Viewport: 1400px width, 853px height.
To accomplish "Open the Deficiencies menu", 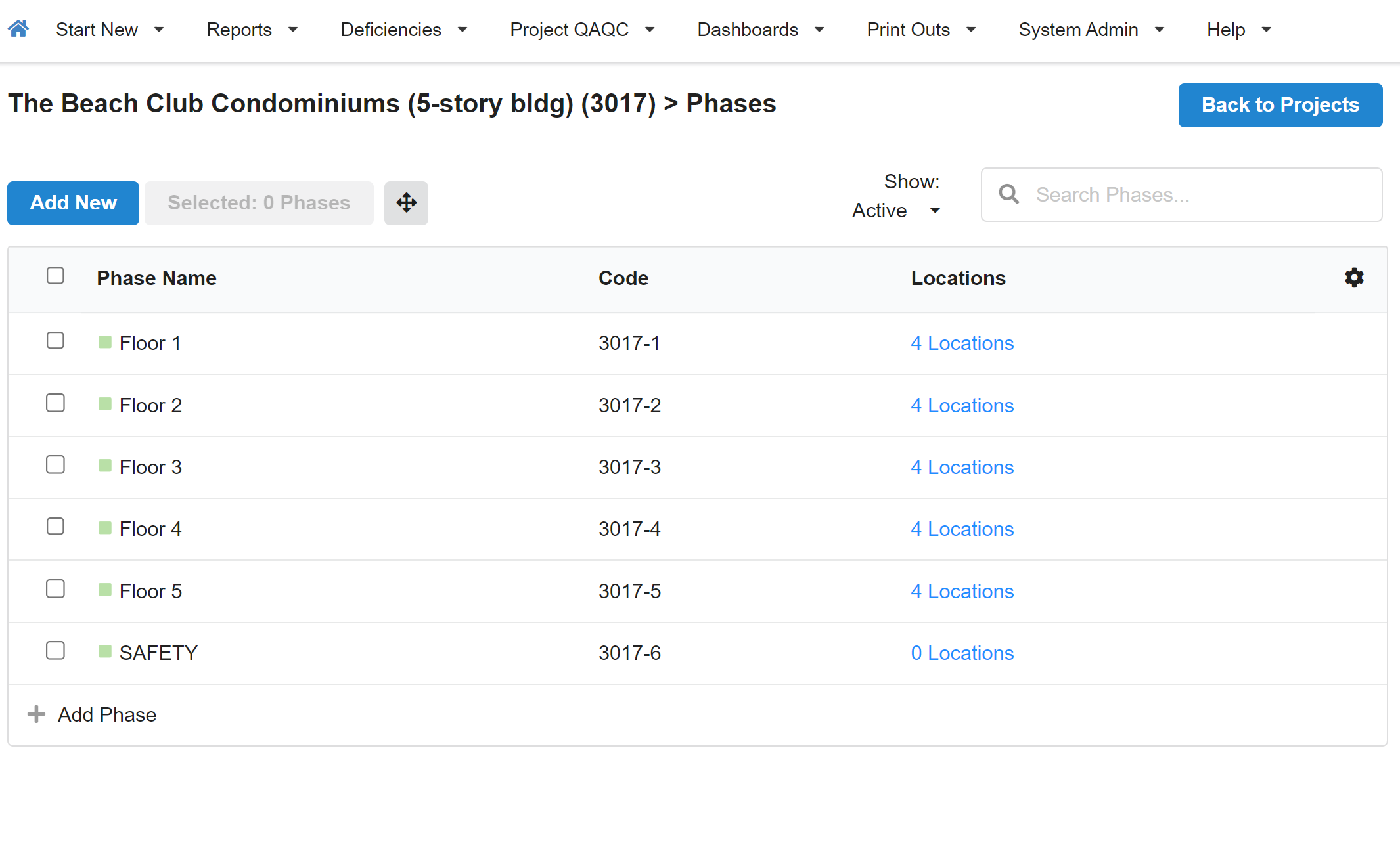I will [404, 30].
